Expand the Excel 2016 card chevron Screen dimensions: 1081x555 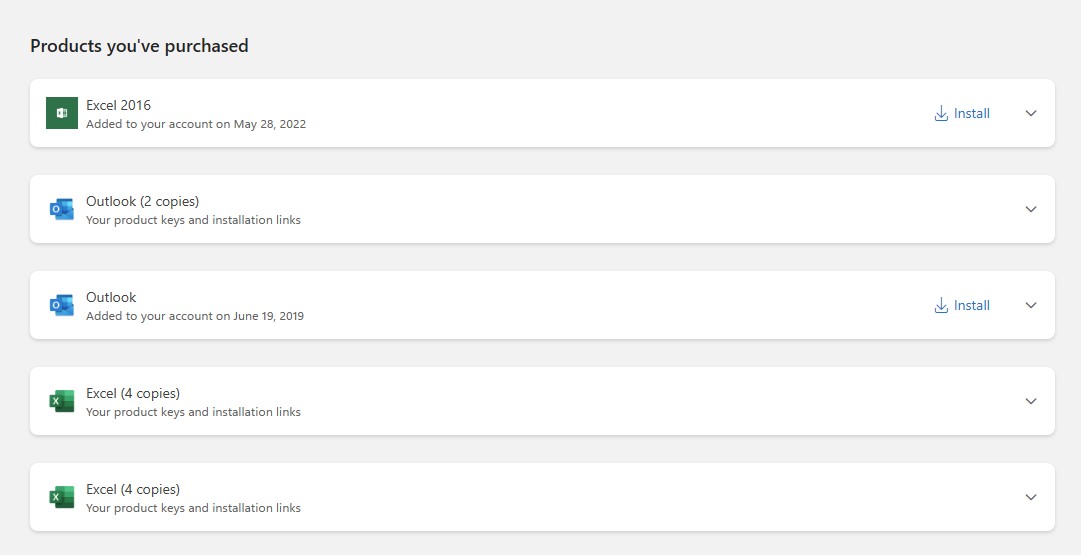(x=1031, y=113)
